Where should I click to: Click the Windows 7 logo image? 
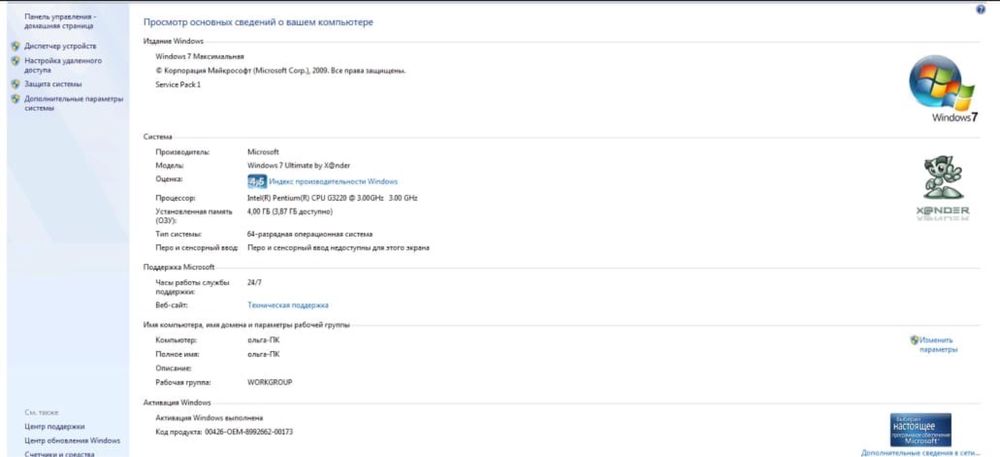pyautogui.click(x=942, y=88)
